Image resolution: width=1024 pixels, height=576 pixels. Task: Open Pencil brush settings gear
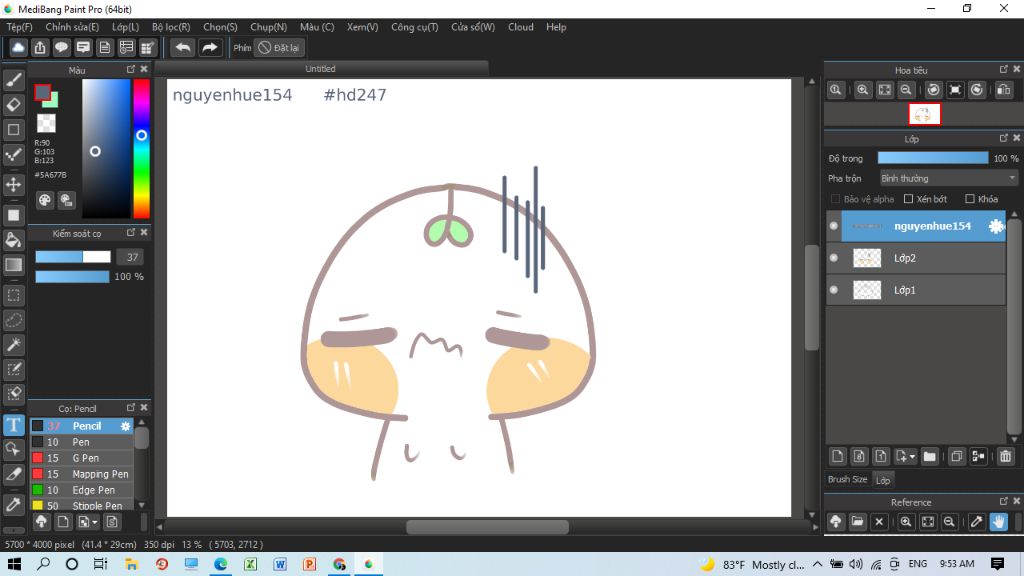125,426
